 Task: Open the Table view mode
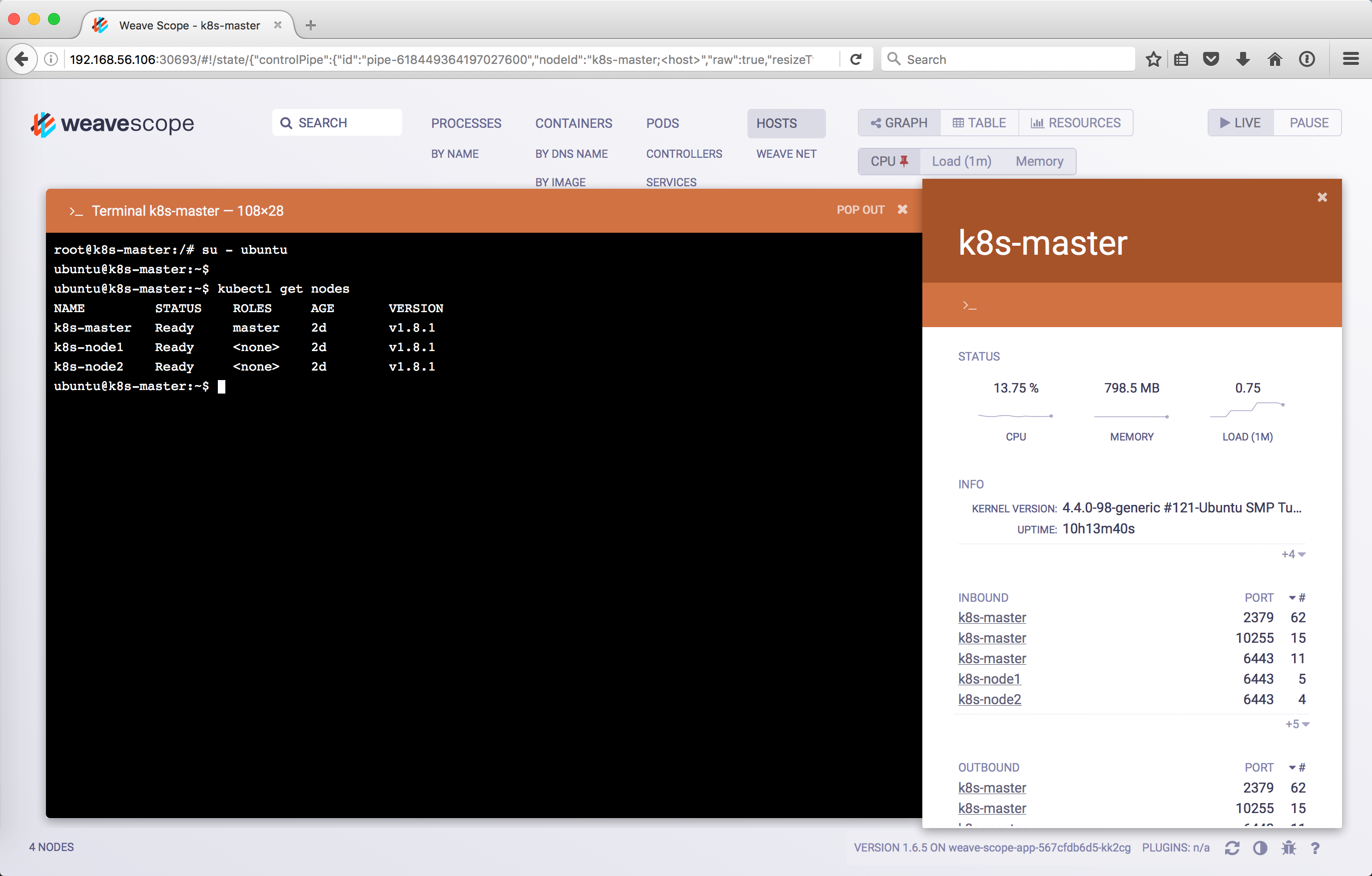click(x=979, y=123)
